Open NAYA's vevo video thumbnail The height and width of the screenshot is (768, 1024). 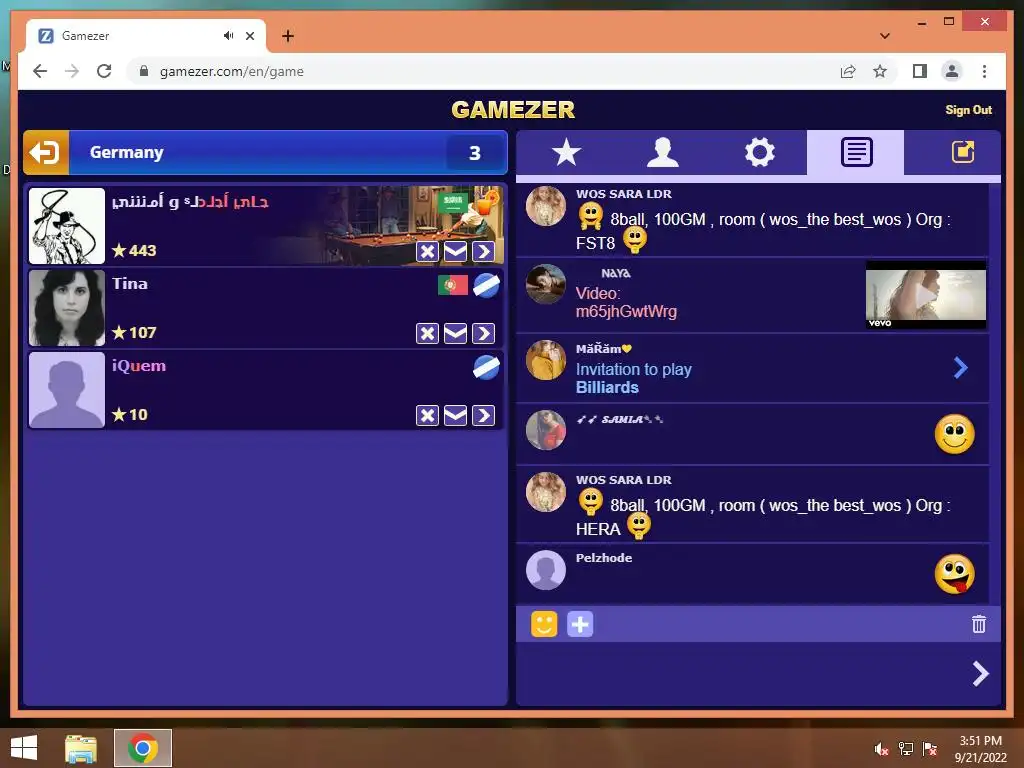pos(925,295)
